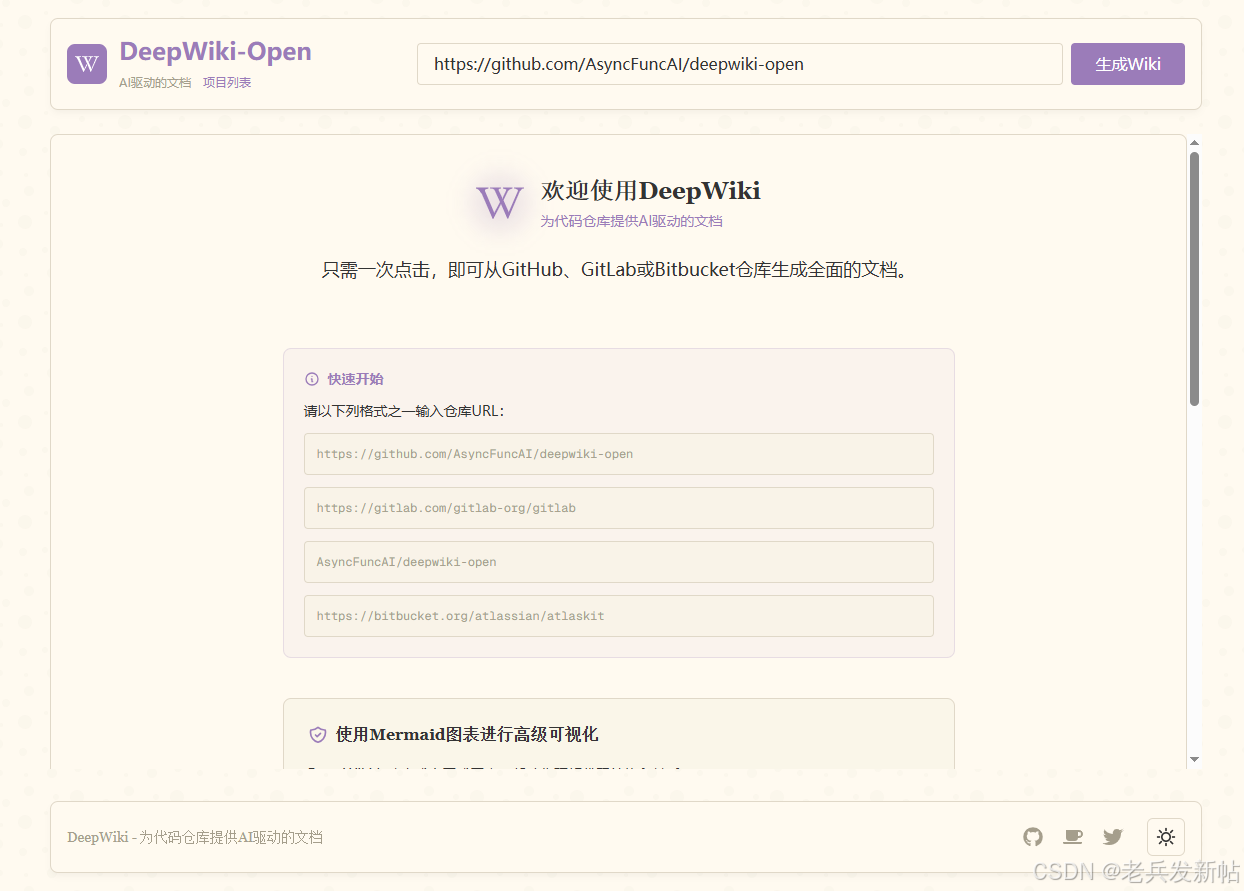Screen dimensions: 1244x891
Task: Click the 快速开始 section label
Action: click(x=355, y=379)
